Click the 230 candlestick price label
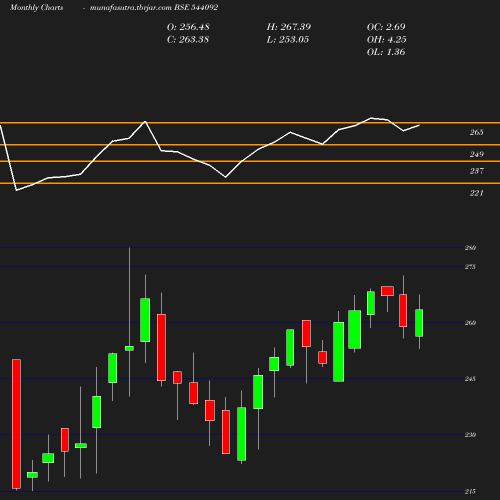 point(470,435)
